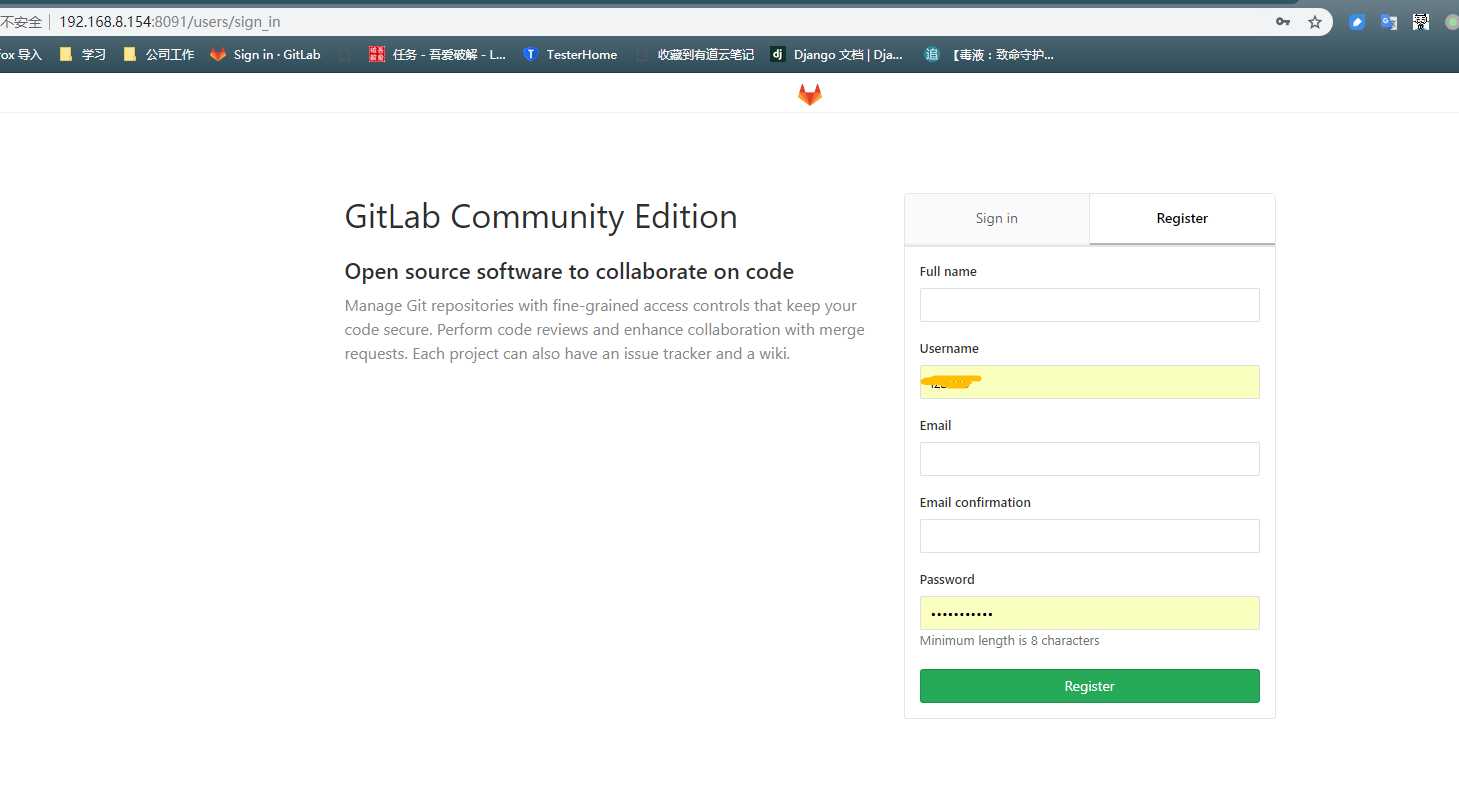
Task: Open the 公司工作 bookmark folder
Action: click(158, 55)
